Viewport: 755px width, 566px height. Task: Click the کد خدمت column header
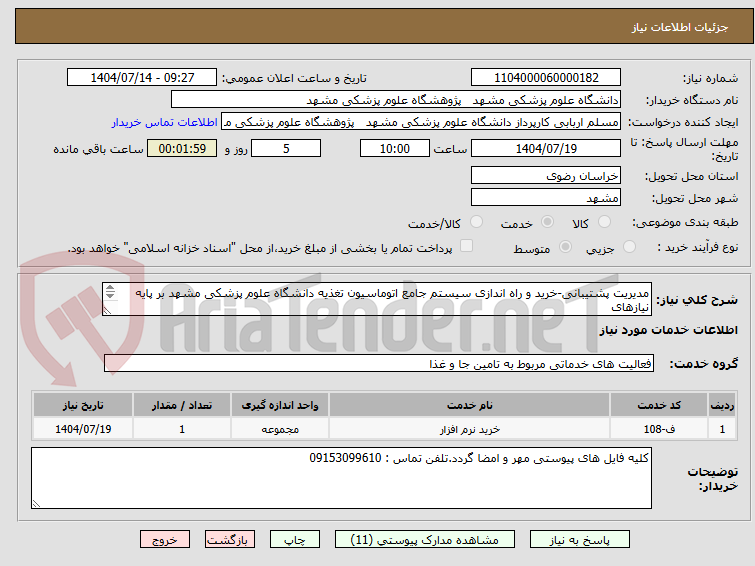pyautogui.click(x=658, y=405)
